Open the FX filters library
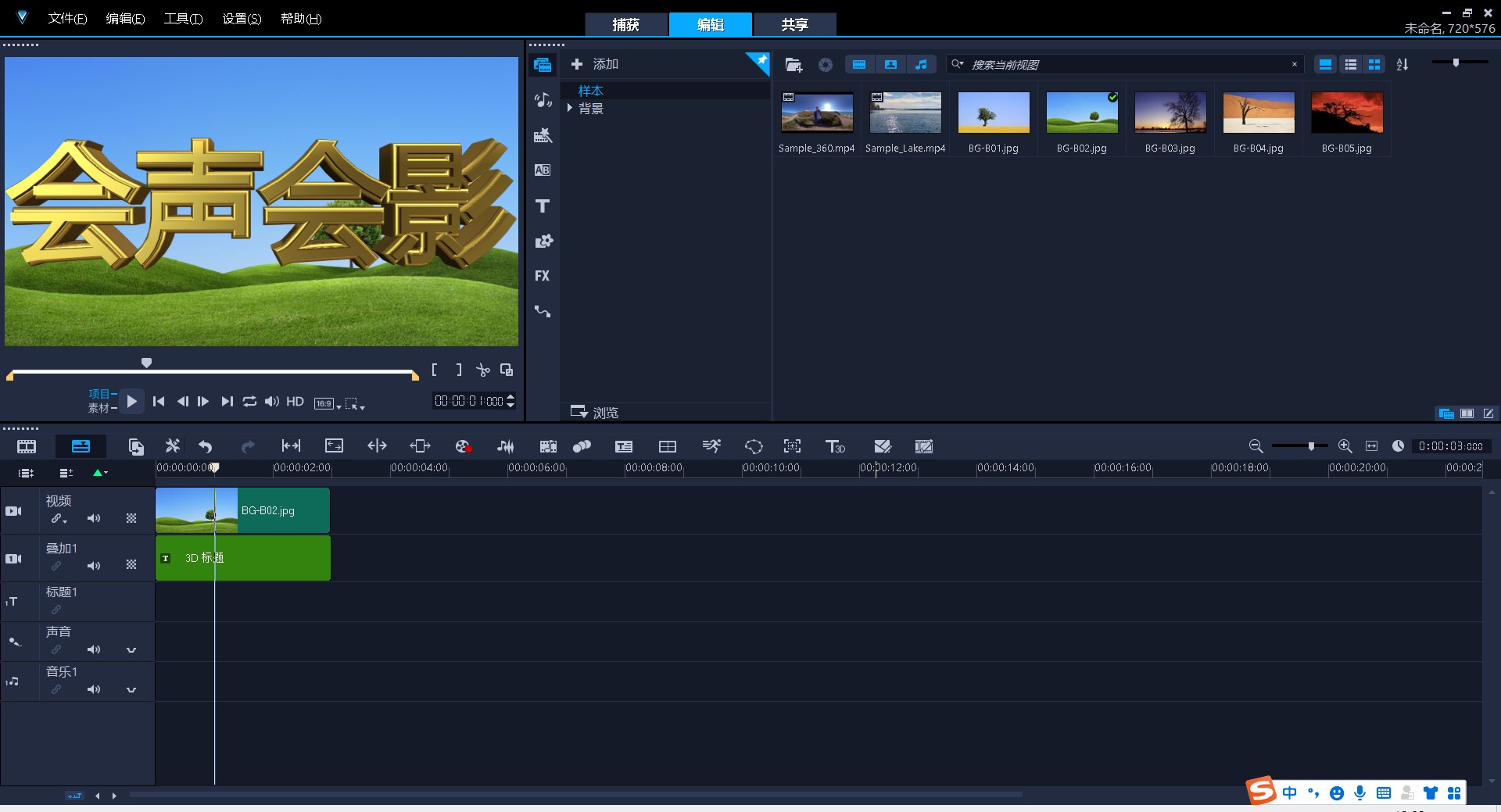This screenshot has height=812, width=1501. [x=543, y=276]
